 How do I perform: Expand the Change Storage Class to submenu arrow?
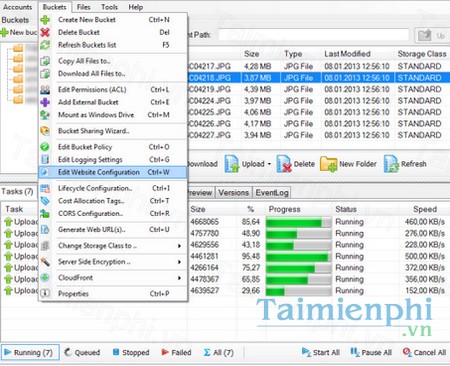tap(179, 246)
